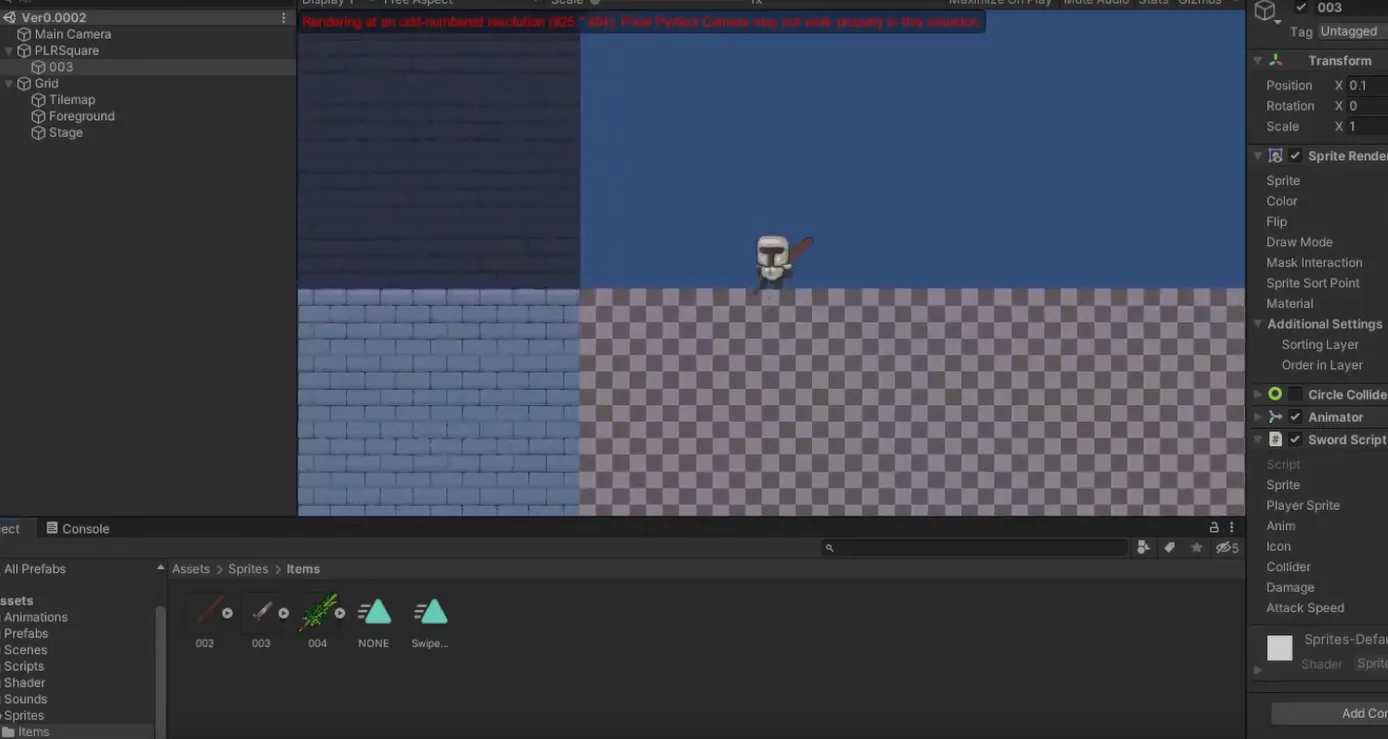Collapse the PLRSquare hierarchy item

coord(10,51)
